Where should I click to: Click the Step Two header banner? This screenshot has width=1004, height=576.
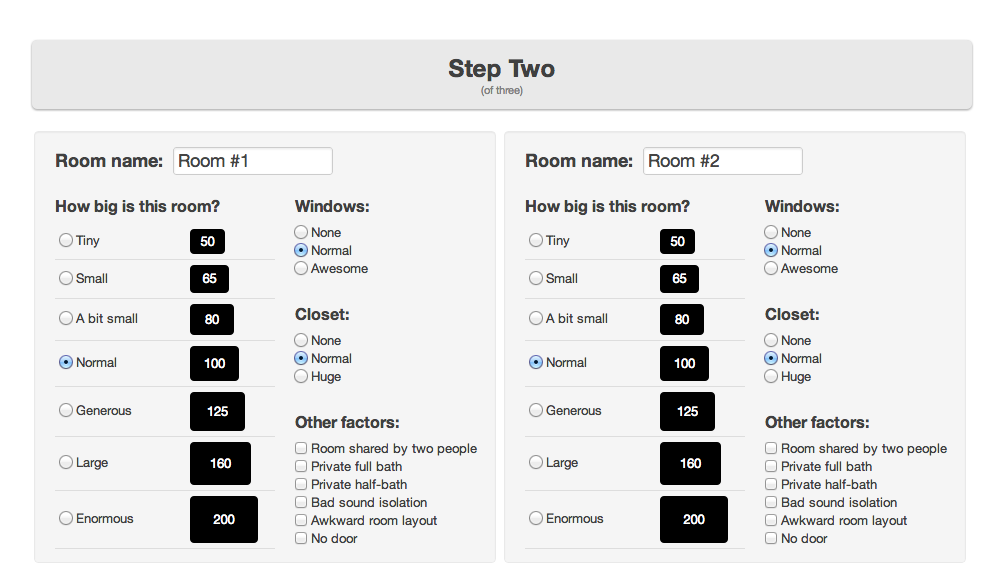pyautogui.click(x=502, y=75)
